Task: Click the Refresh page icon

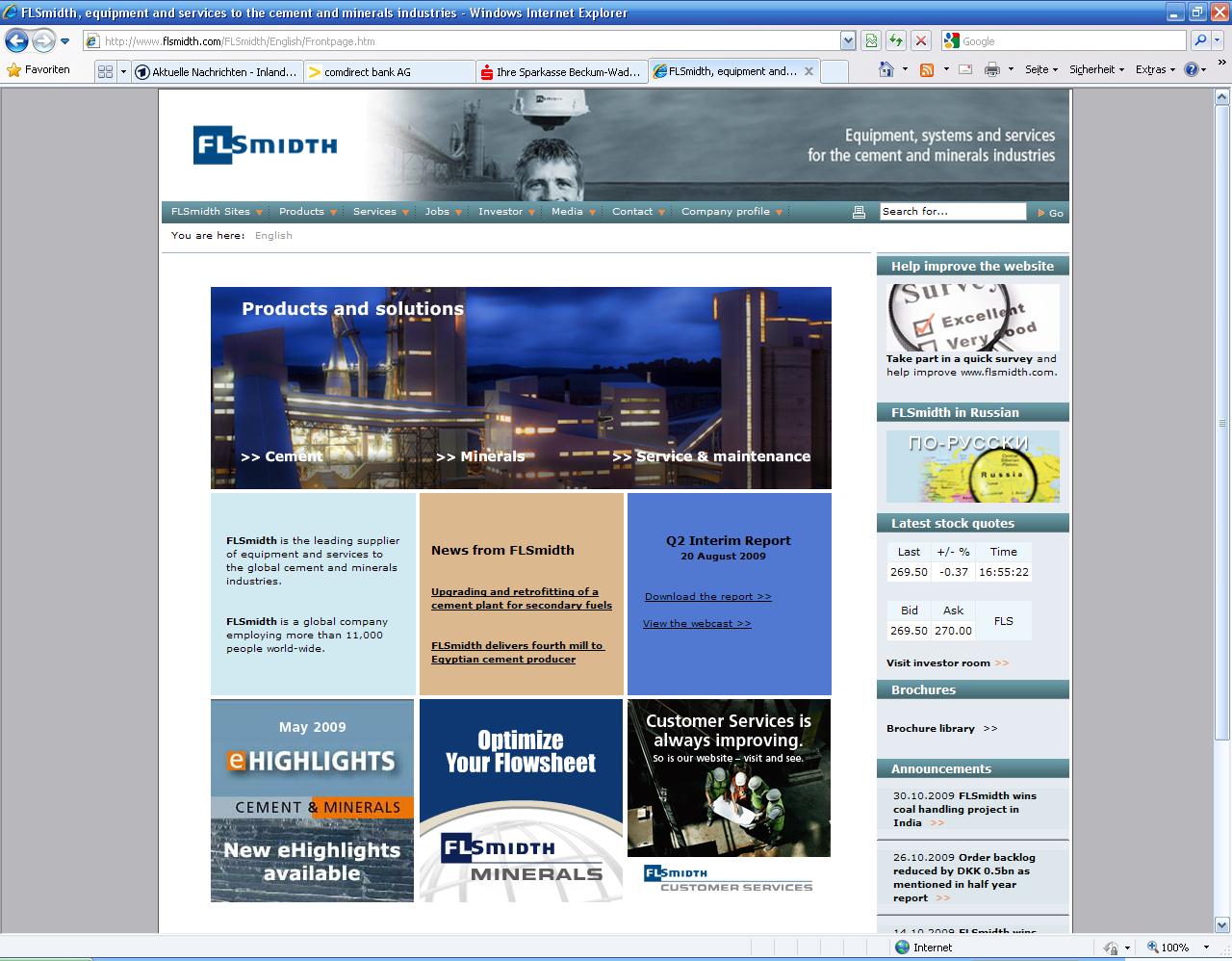Action: coord(896,40)
